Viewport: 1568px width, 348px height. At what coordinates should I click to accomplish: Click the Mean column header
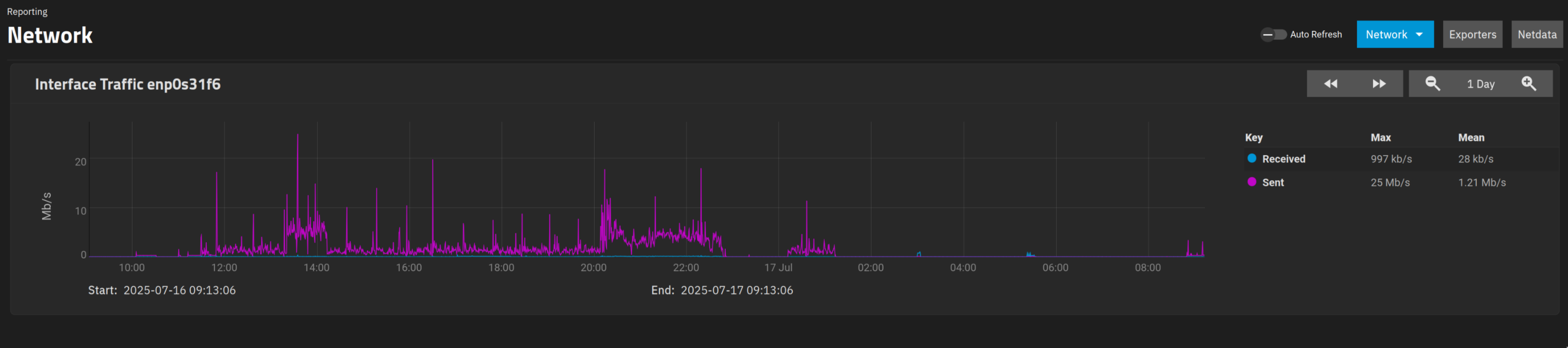tap(1471, 138)
